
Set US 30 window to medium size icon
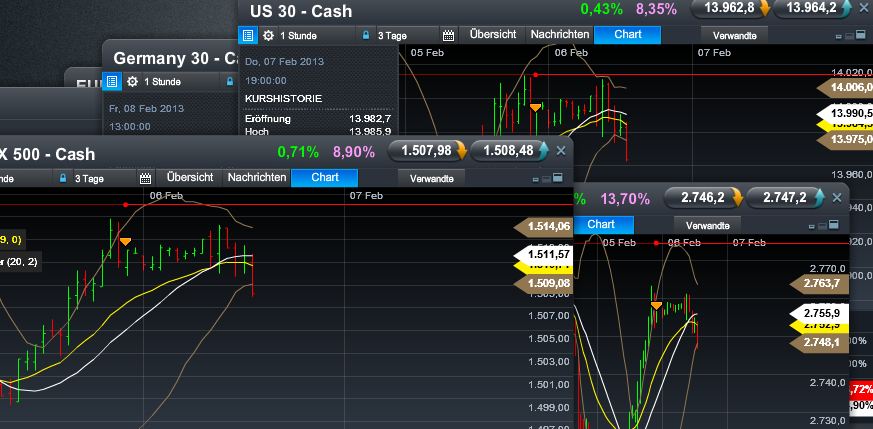tap(849, 36)
